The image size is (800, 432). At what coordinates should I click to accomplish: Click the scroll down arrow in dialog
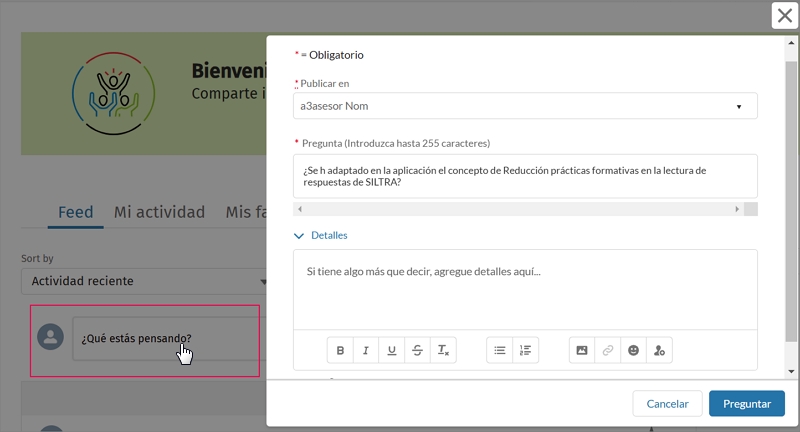pos(791,371)
